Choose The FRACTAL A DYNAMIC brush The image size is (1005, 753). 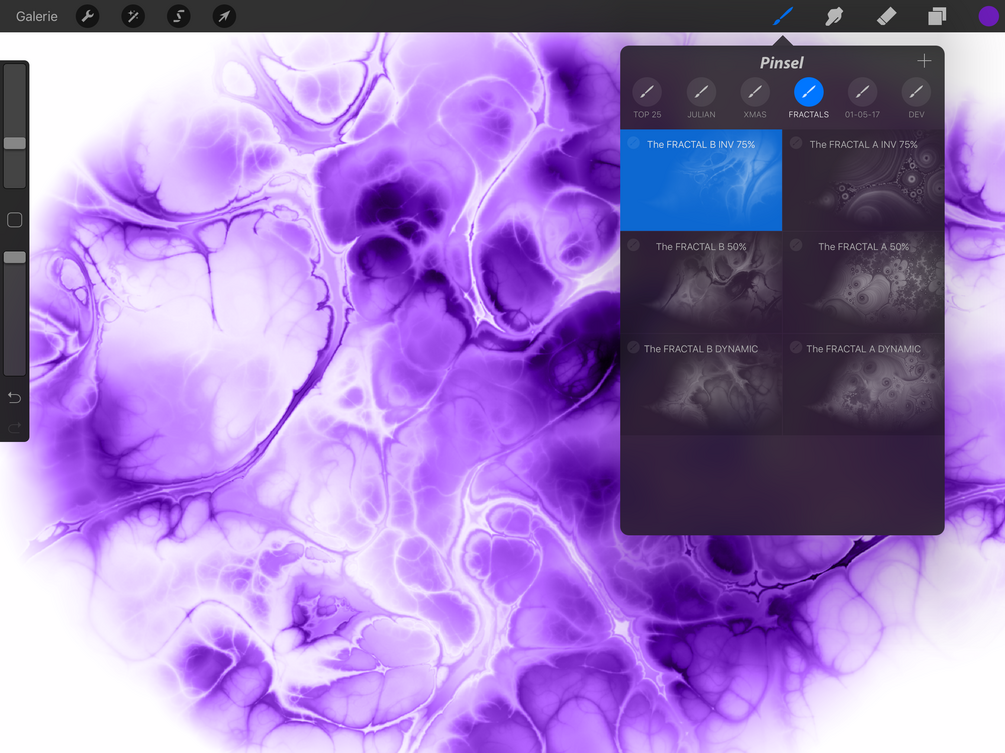point(863,385)
